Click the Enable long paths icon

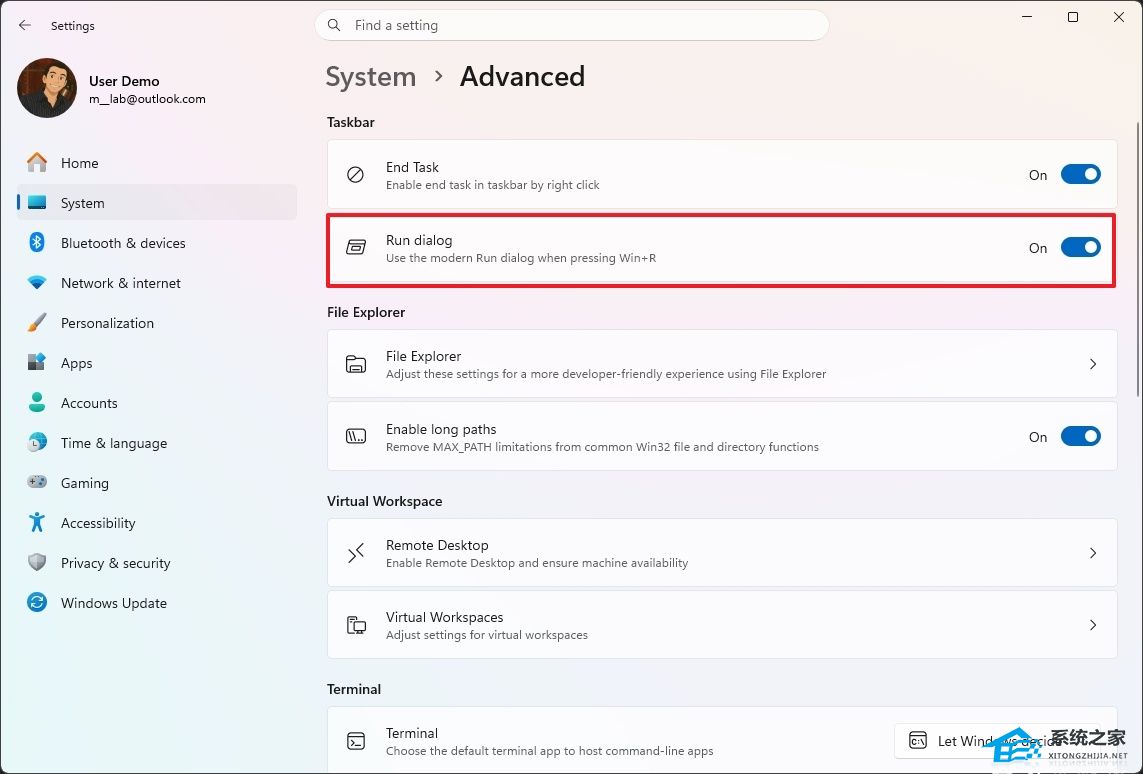click(x=356, y=437)
